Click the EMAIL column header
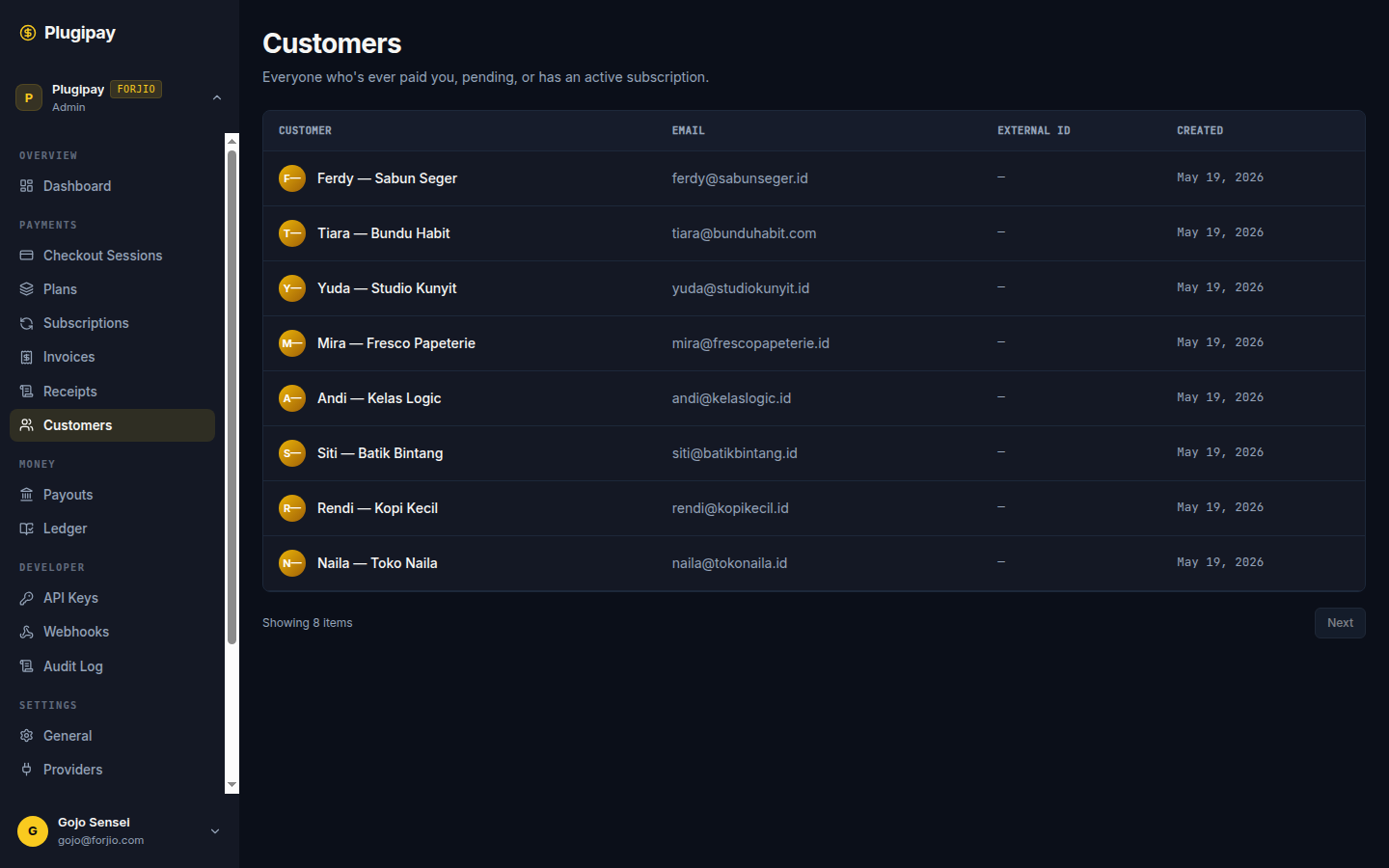Image resolution: width=1389 pixels, height=868 pixels. coord(689,130)
